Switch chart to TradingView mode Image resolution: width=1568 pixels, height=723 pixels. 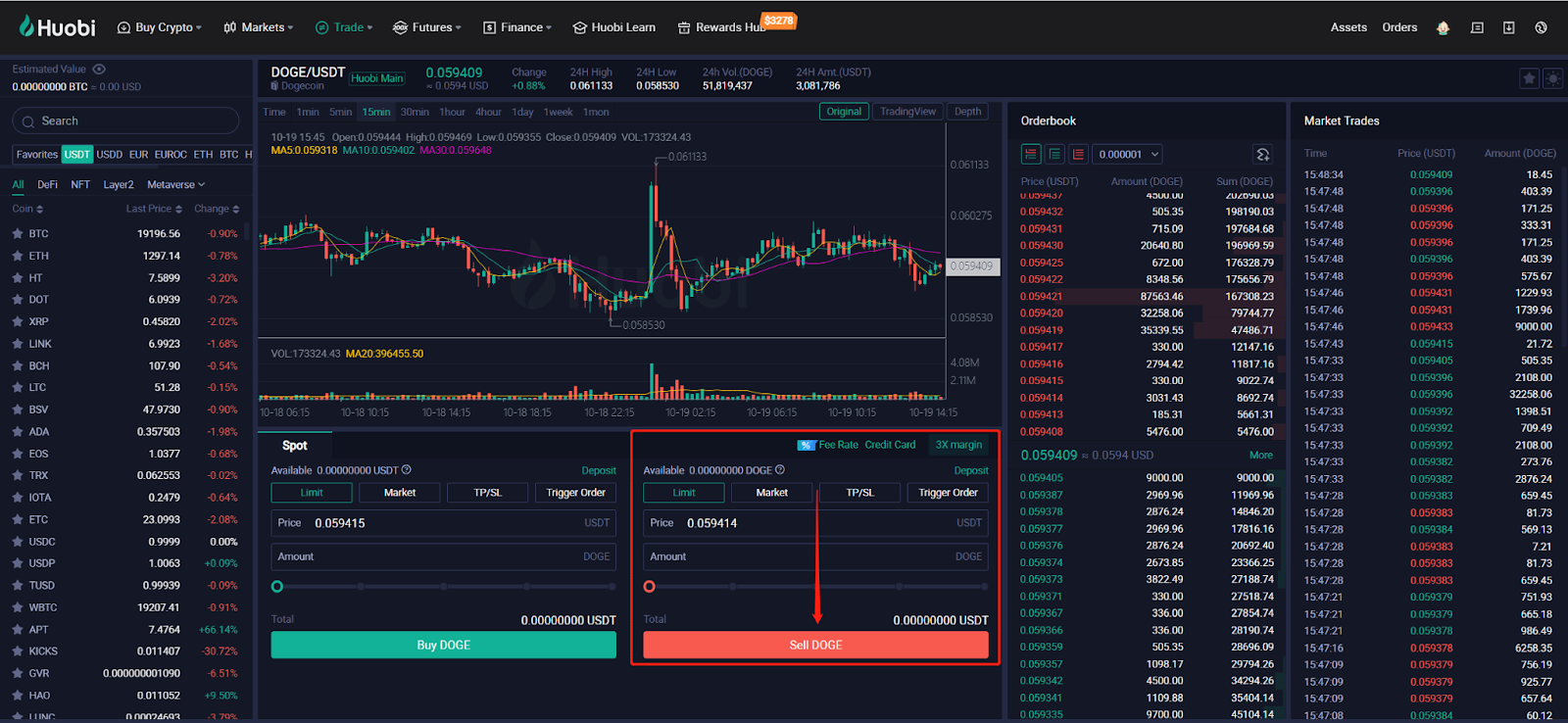pos(907,112)
